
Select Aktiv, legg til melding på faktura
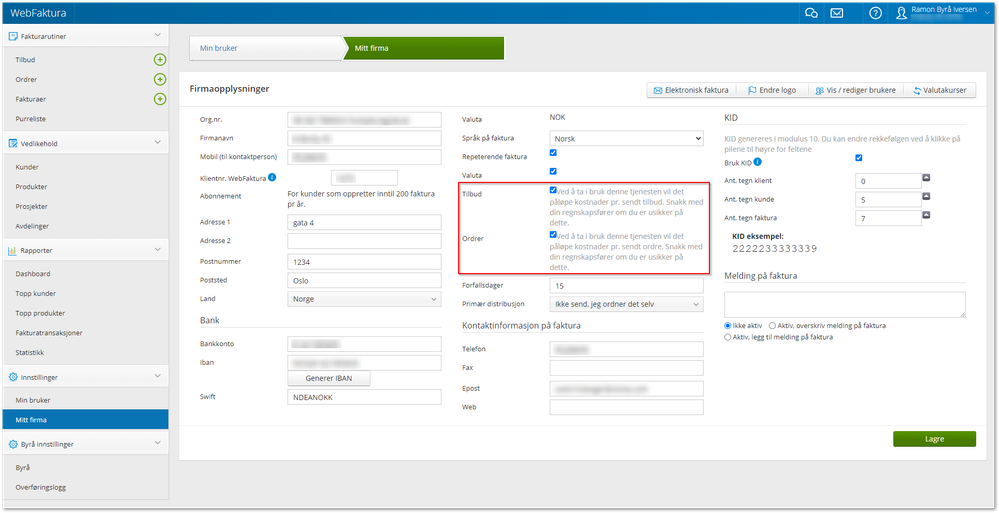728,337
